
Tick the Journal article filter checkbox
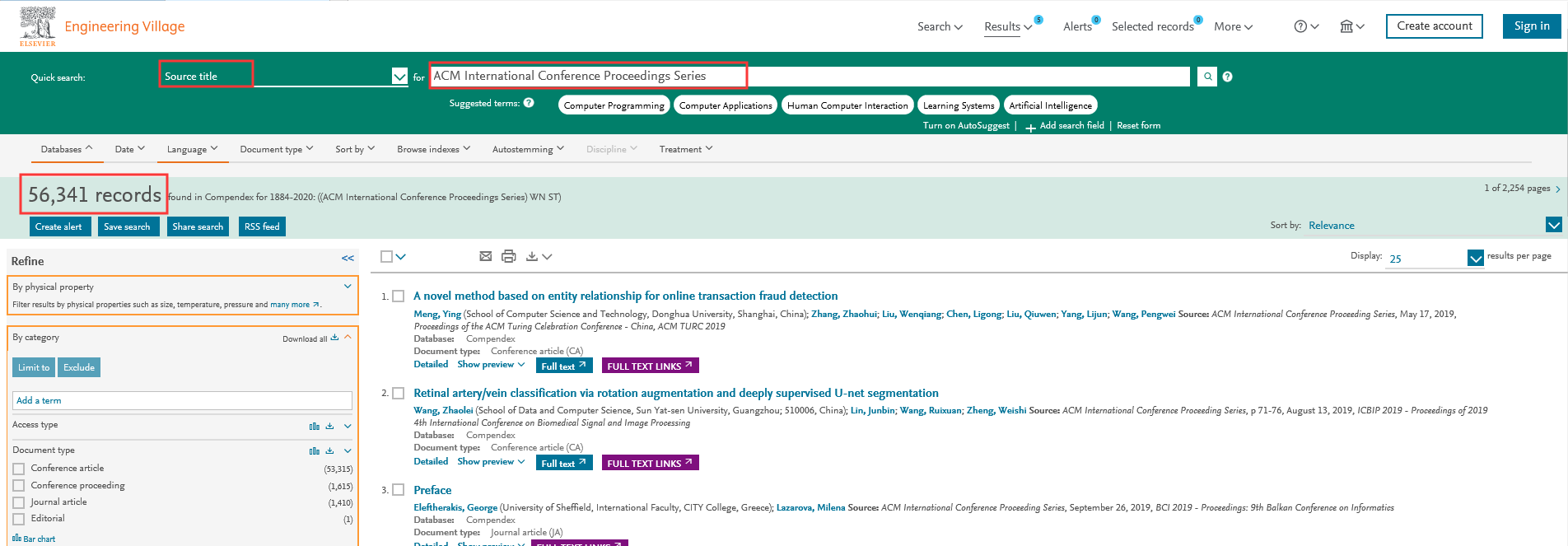click(x=18, y=502)
